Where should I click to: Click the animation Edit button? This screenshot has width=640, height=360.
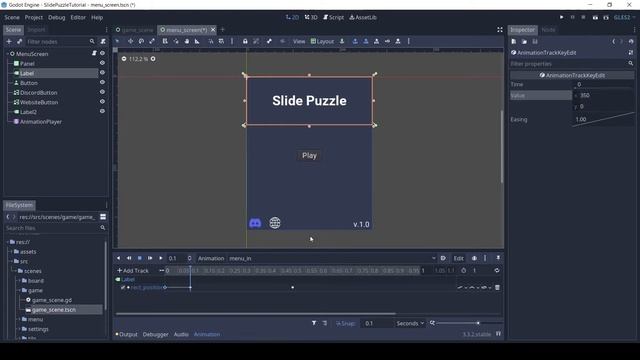[458, 258]
